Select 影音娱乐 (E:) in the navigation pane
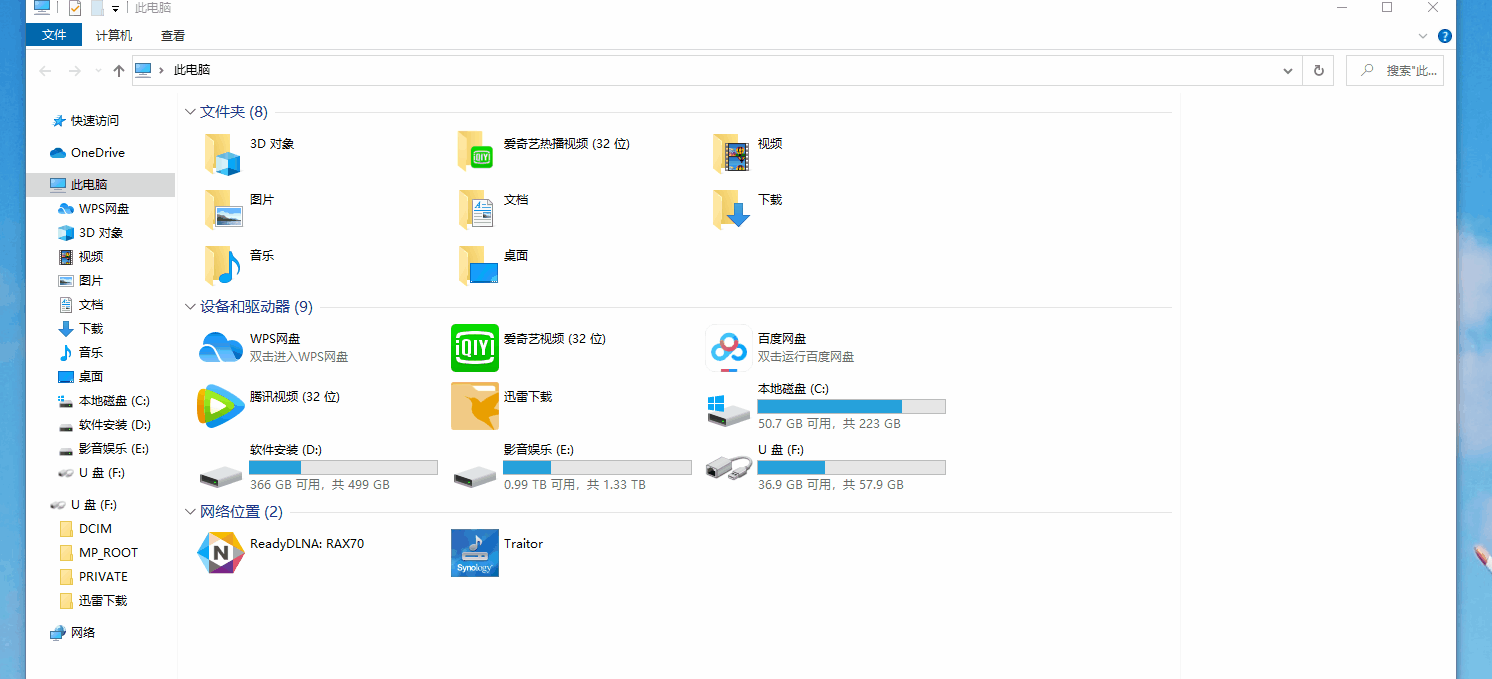 pos(114,449)
